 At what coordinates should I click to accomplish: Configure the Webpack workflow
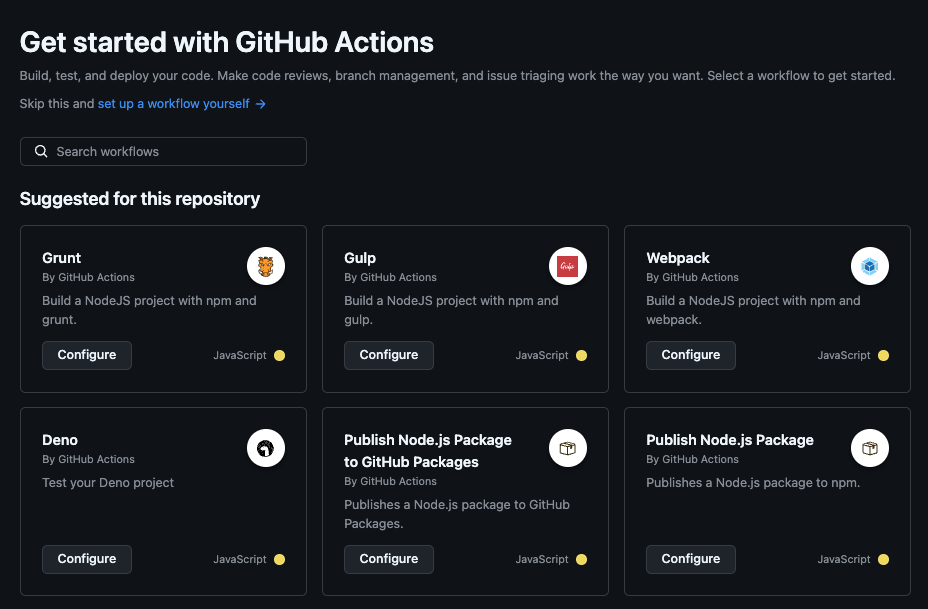pyautogui.click(x=691, y=355)
